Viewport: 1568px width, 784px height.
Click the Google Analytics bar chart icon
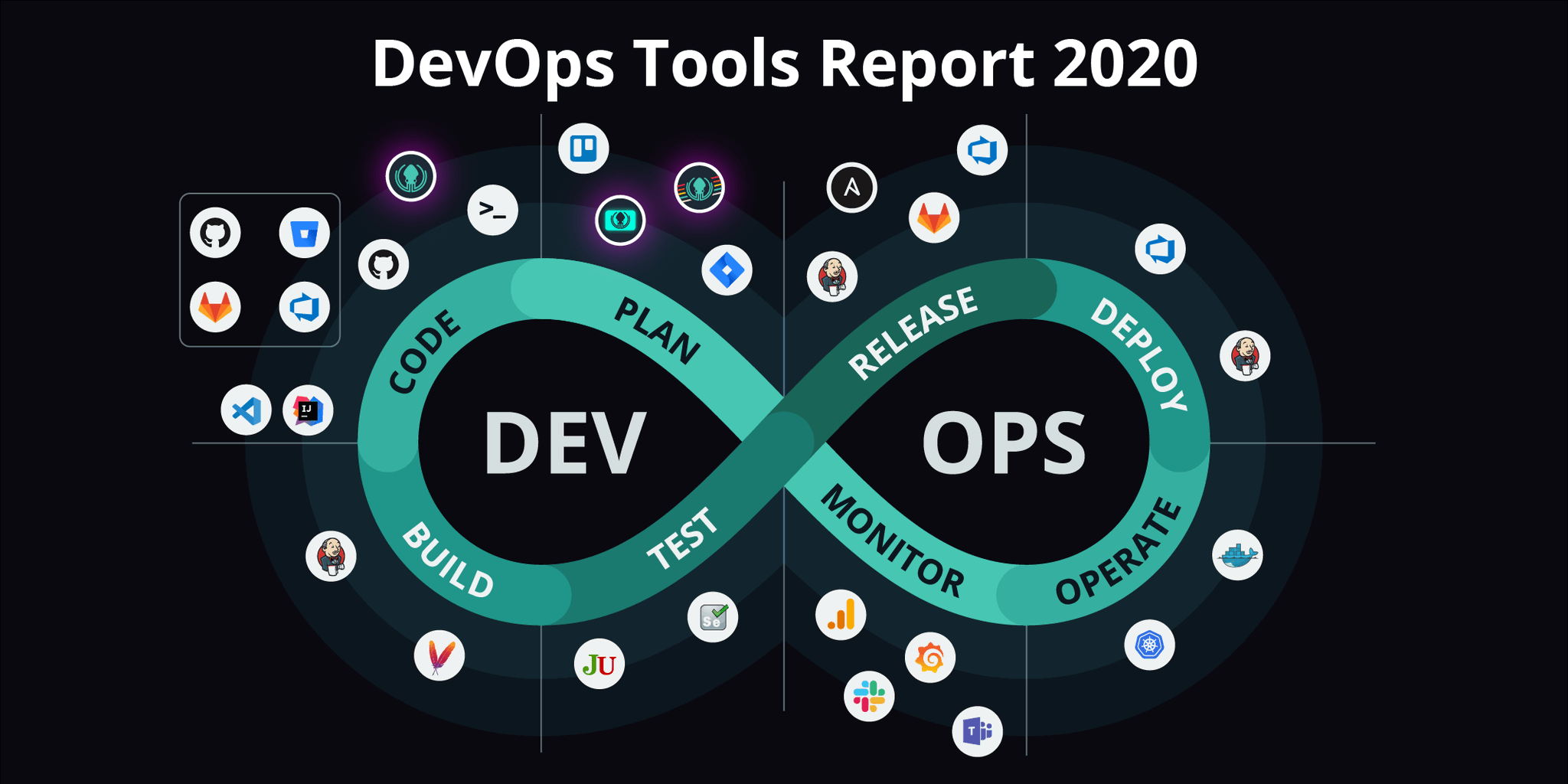(841, 615)
